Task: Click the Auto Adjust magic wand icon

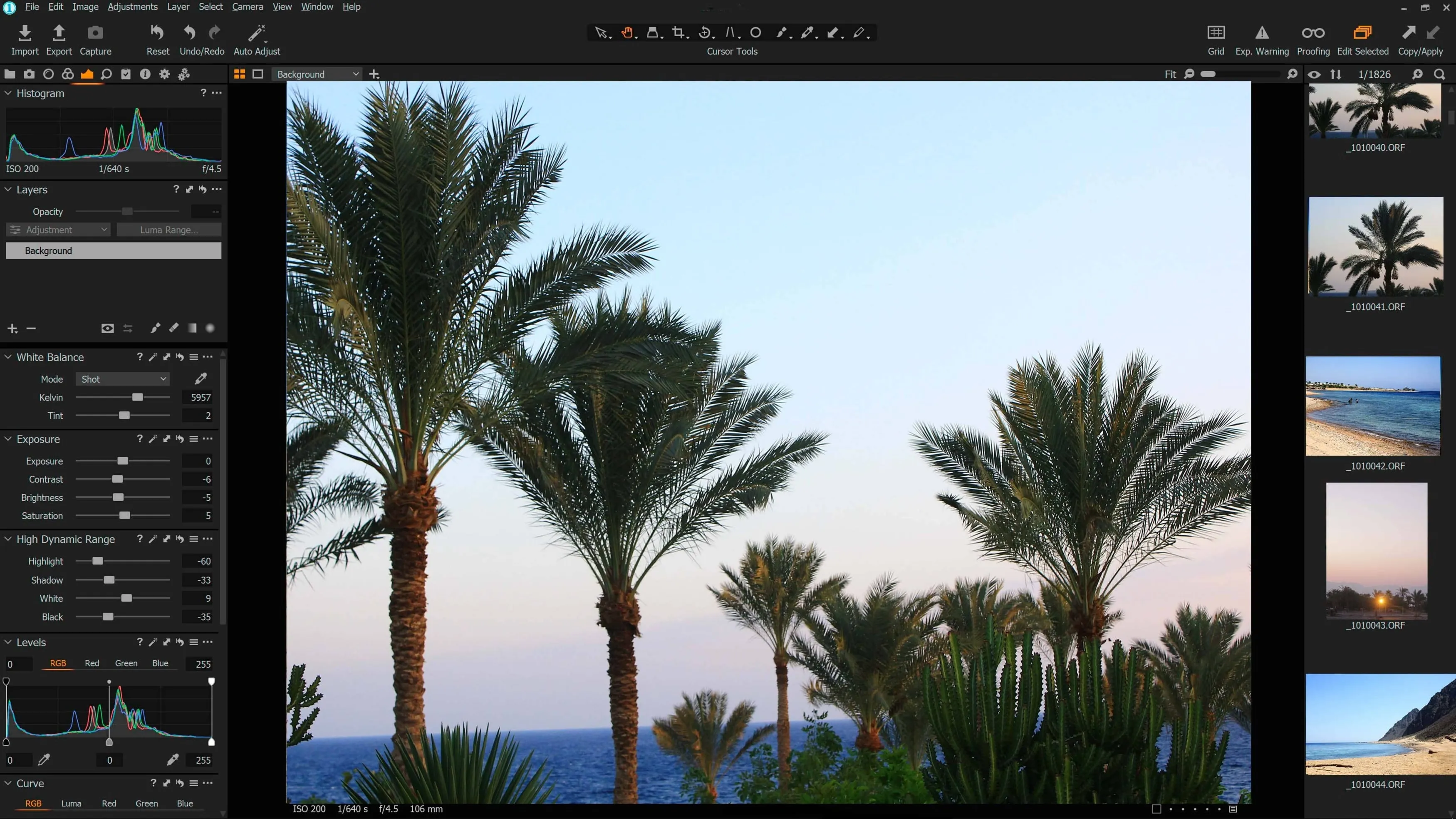Action: 257,33
